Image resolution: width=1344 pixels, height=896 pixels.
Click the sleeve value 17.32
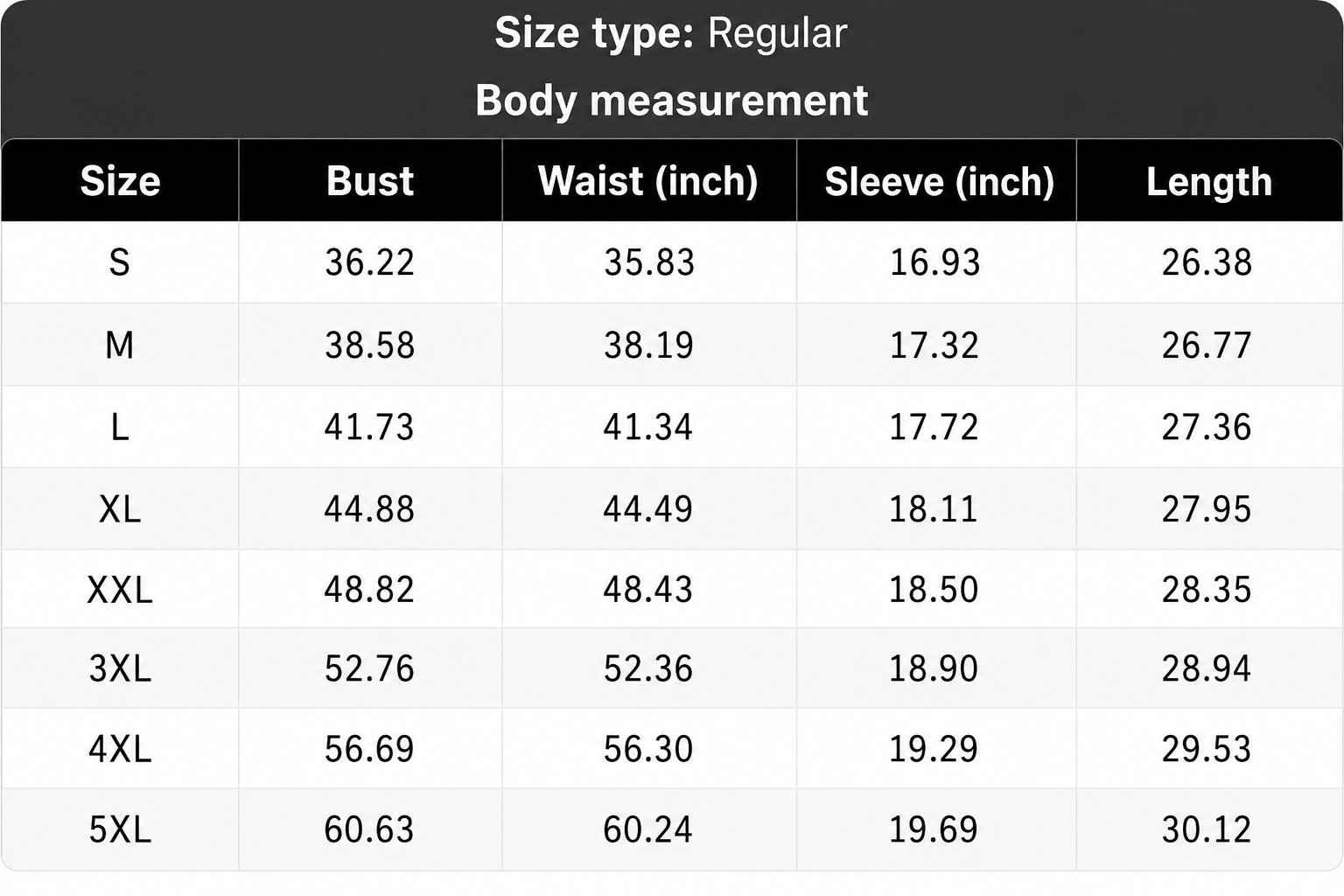click(x=934, y=345)
